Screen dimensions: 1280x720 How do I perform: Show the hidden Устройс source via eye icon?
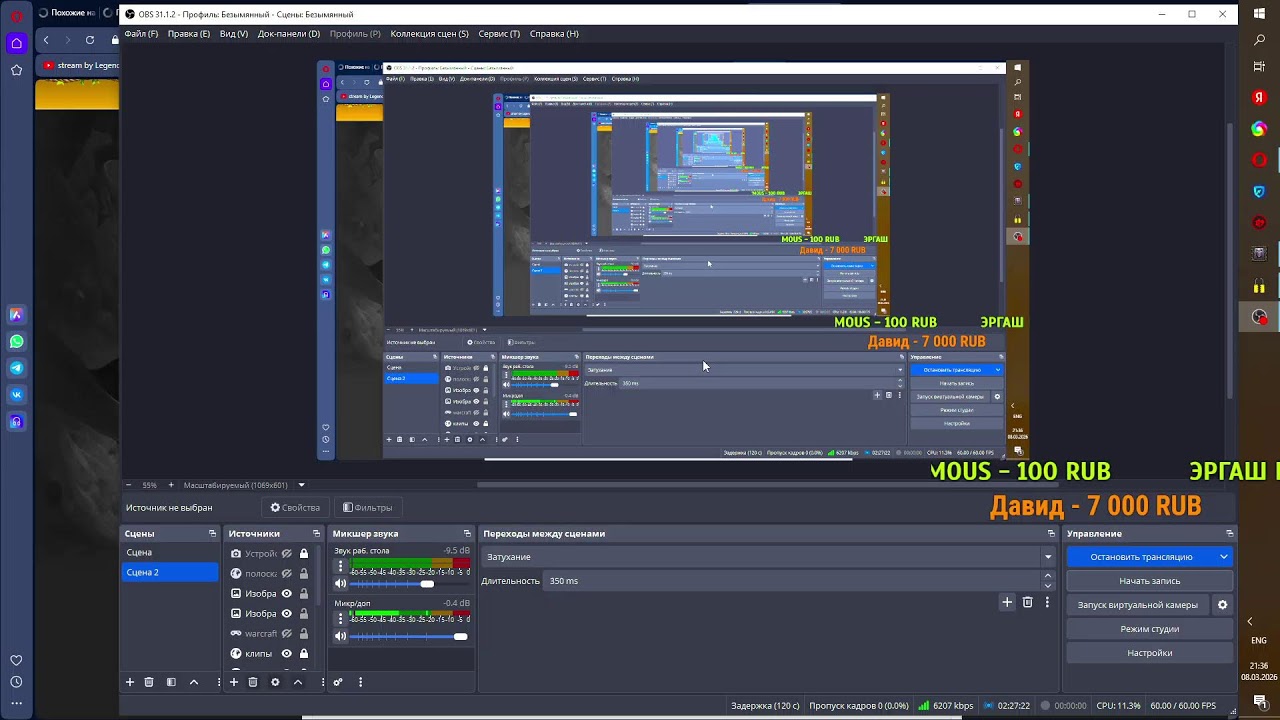point(286,554)
